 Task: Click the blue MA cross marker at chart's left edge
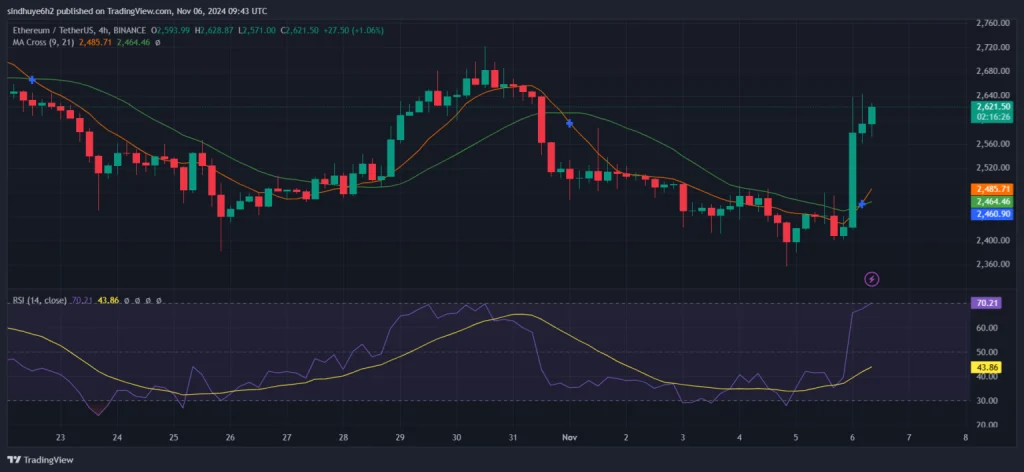click(32, 79)
